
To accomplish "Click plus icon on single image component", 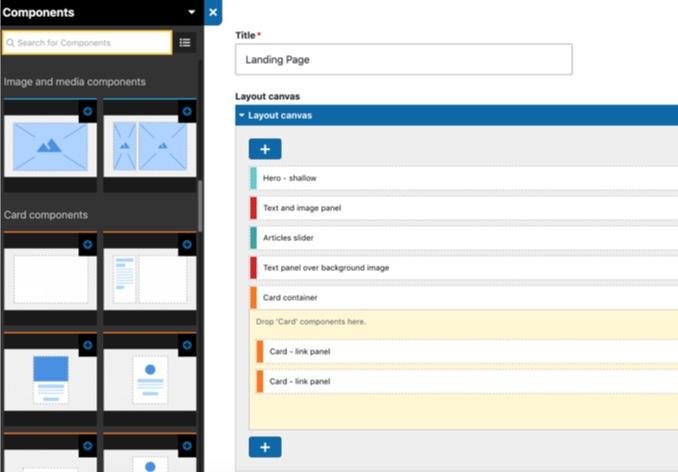I will [x=87, y=111].
